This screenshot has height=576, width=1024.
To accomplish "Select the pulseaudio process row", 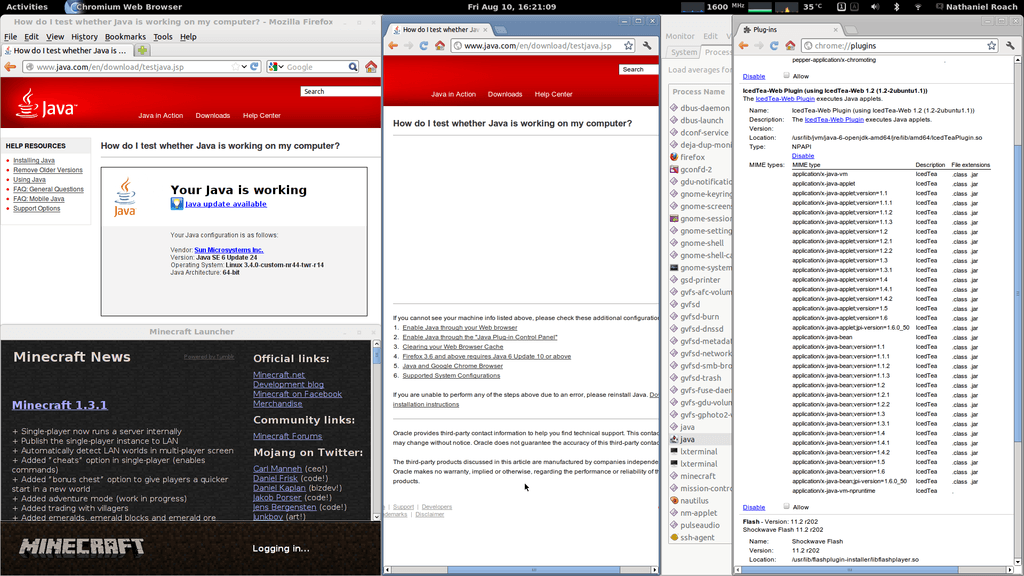I will [x=699, y=525].
